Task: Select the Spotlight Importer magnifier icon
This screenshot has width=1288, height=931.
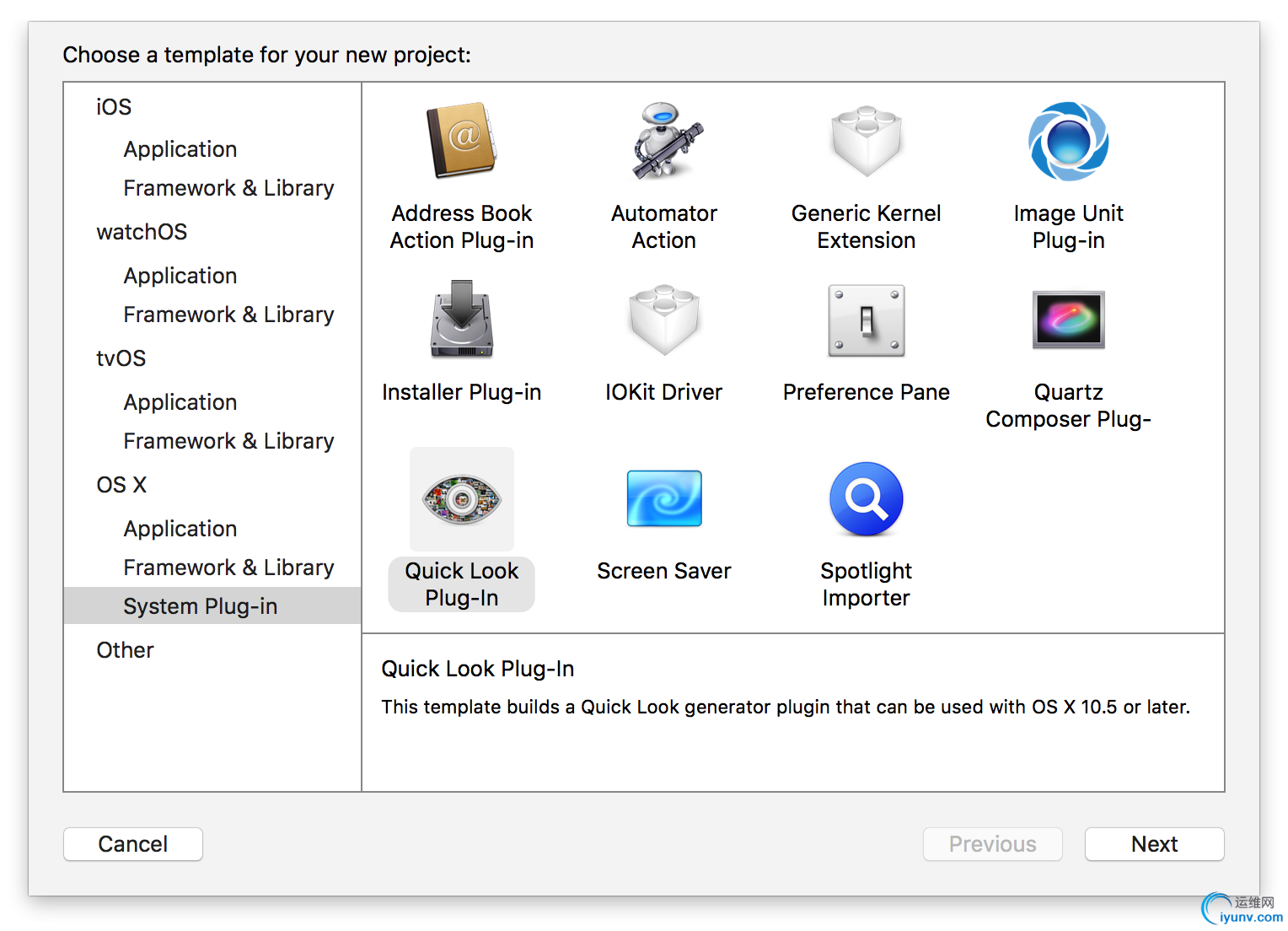Action: (x=867, y=499)
